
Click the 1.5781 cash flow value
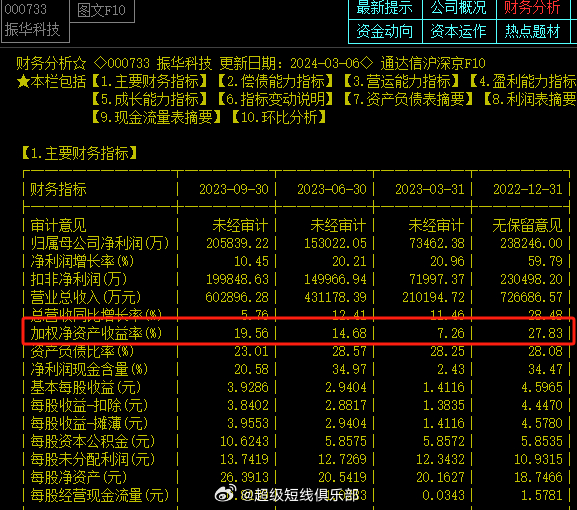(542, 495)
